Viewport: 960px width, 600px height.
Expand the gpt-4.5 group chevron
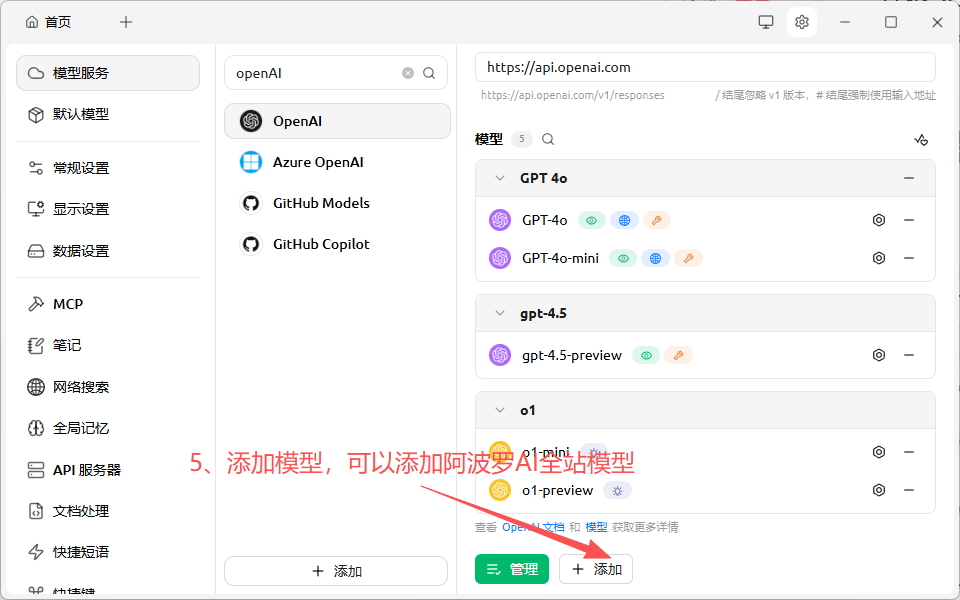(x=499, y=312)
